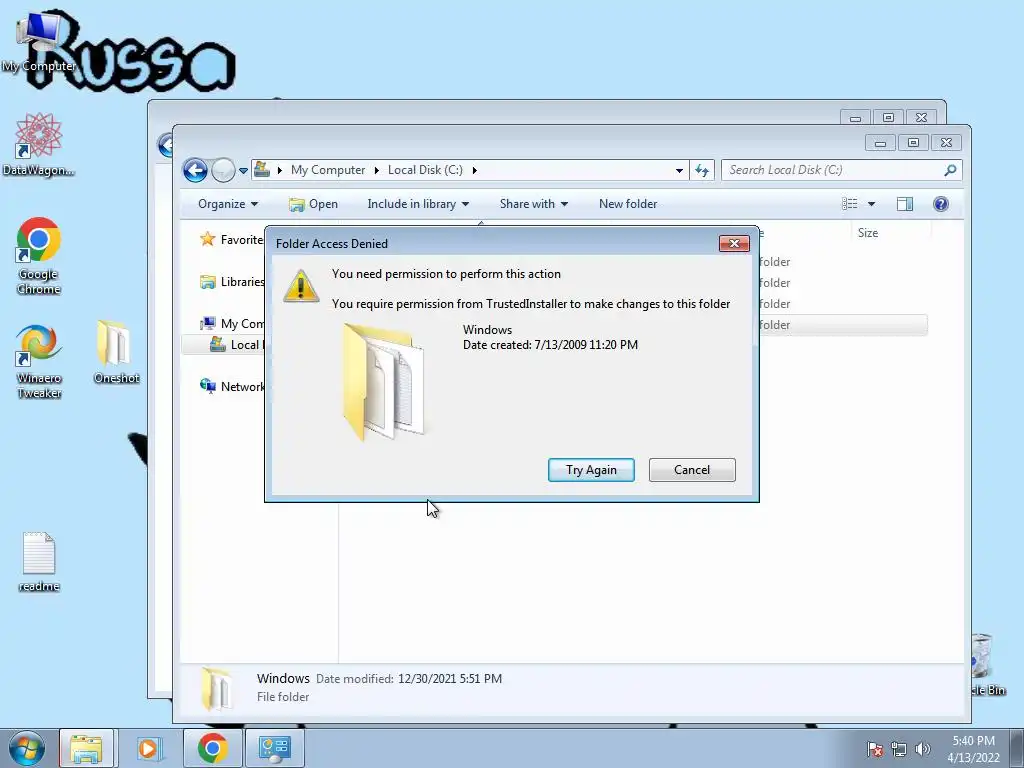Screen dimensions: 1024x768
Task: Click the Forward navigation arrow
Action: (223, 170)
